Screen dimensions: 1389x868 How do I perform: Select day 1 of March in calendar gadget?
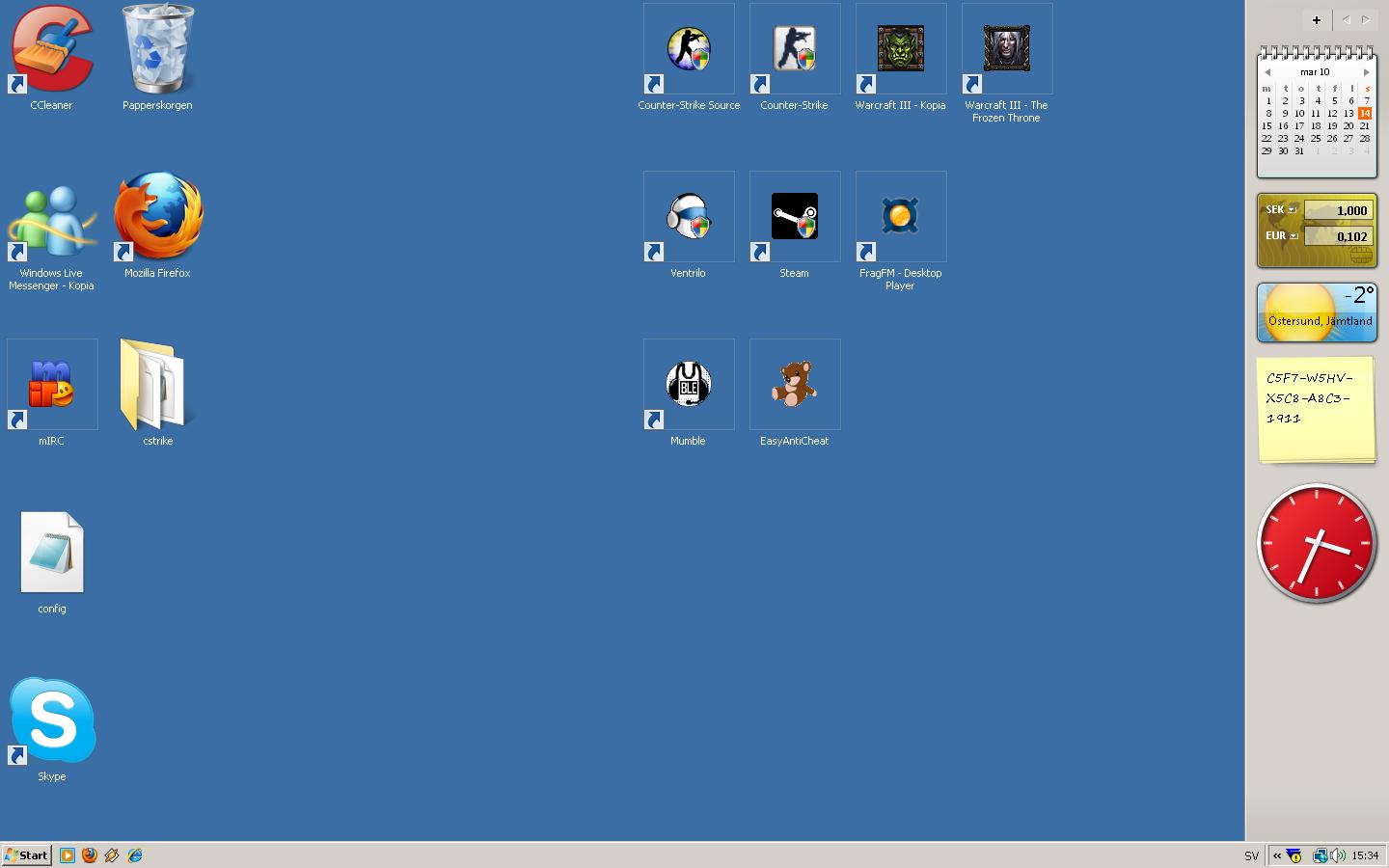tap(1268, 101)
